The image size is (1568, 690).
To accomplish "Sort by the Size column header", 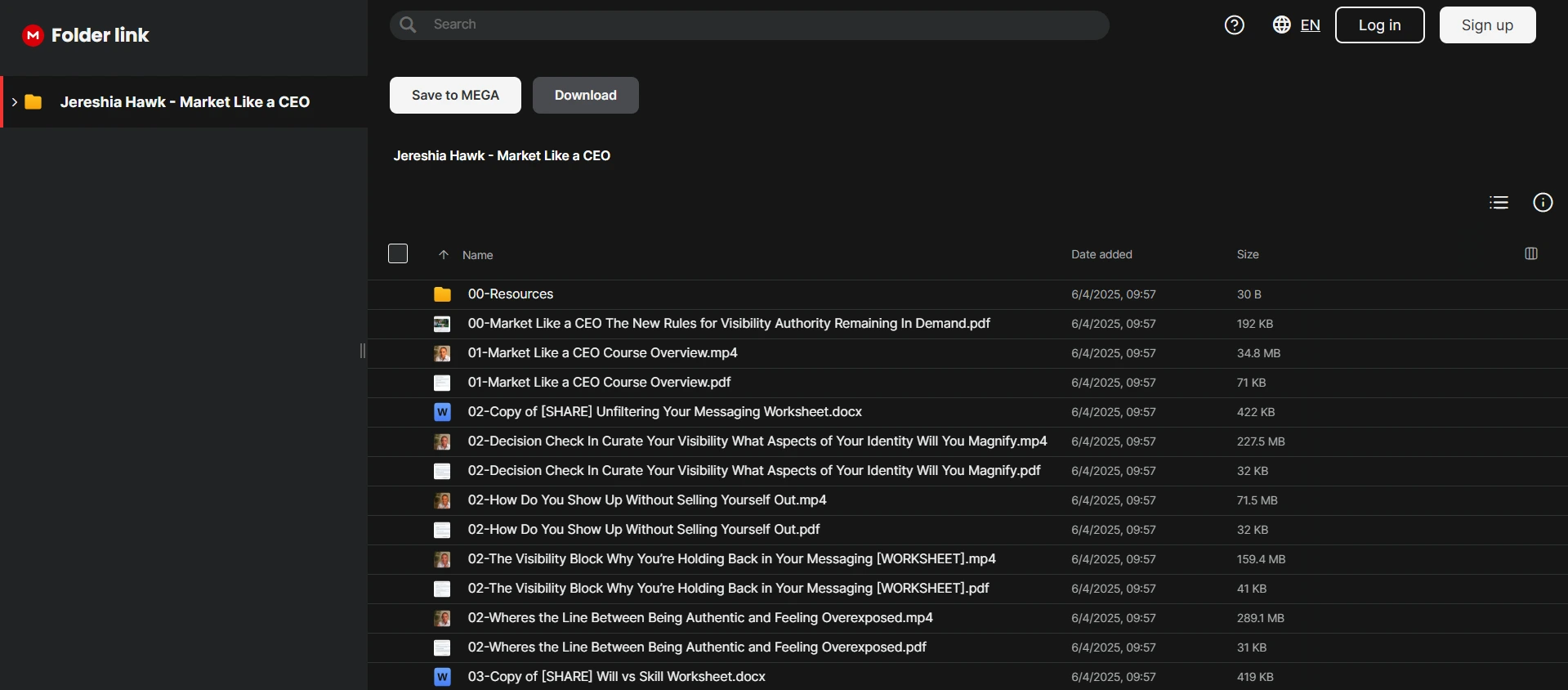I will click(1248, 254).
